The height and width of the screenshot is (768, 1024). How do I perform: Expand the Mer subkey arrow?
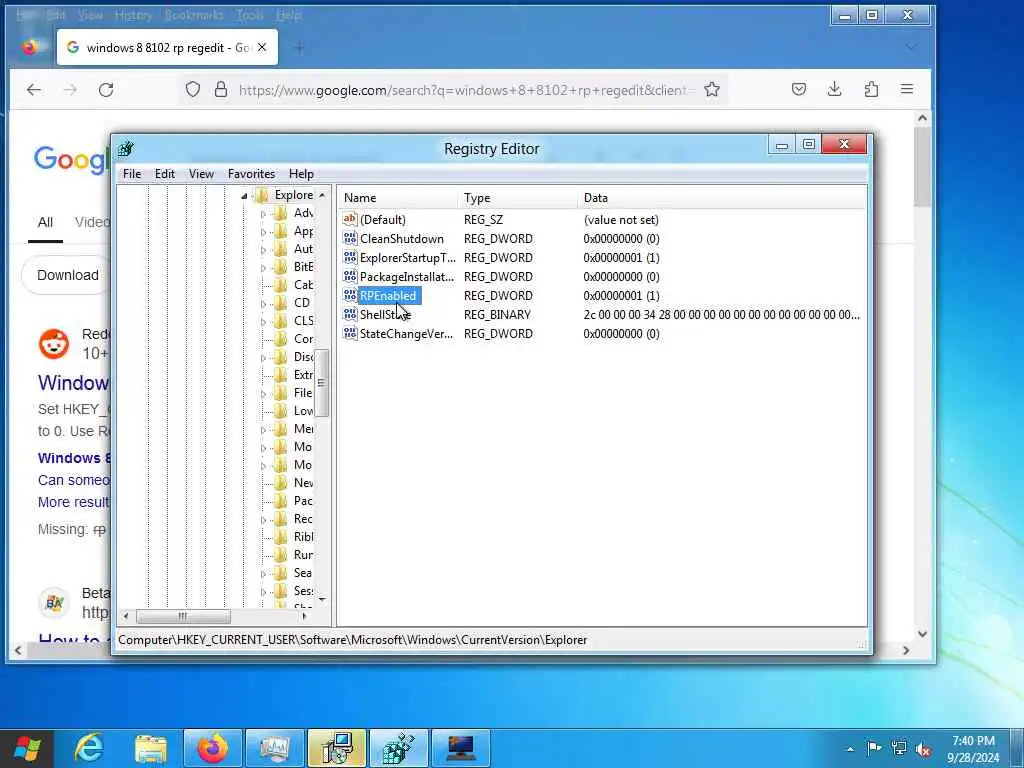click(263, 430)
